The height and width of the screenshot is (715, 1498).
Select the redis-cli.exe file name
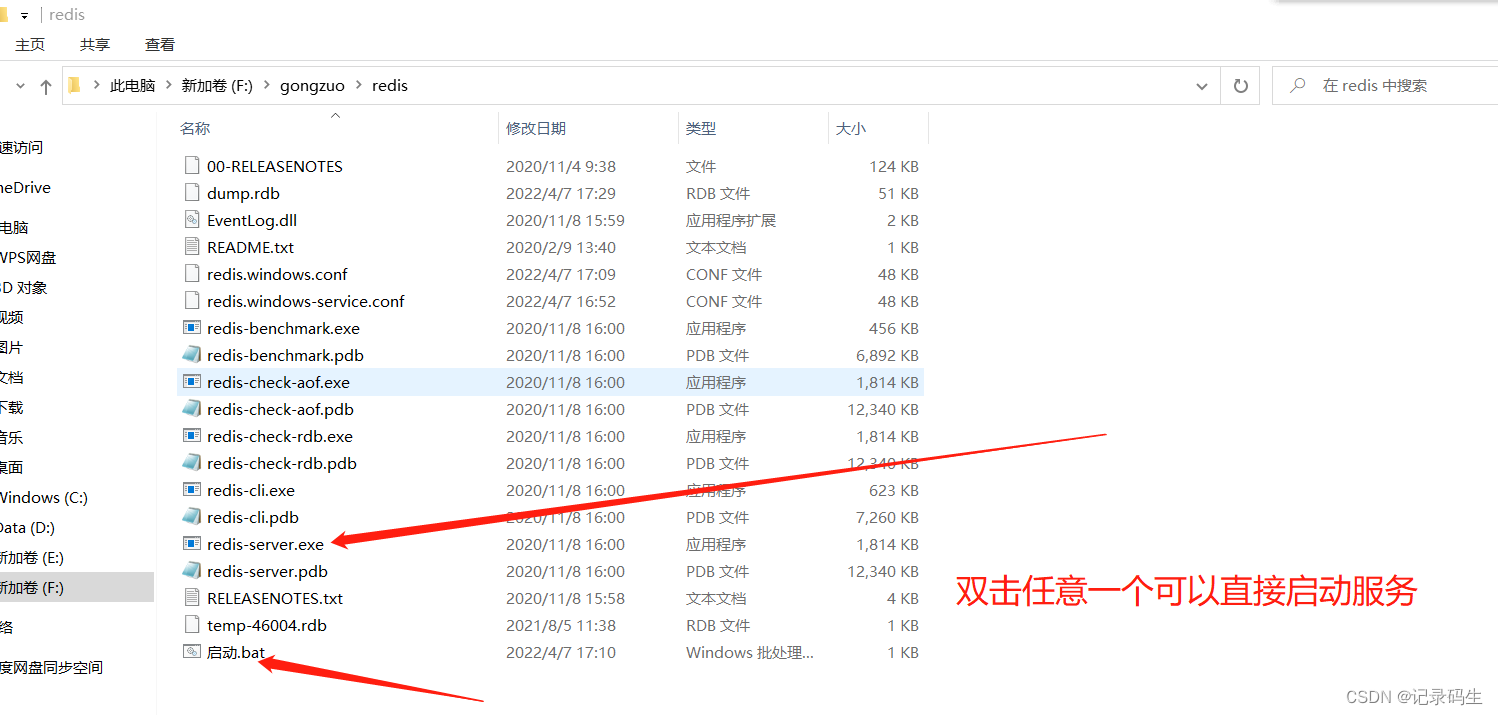[251, 490]
